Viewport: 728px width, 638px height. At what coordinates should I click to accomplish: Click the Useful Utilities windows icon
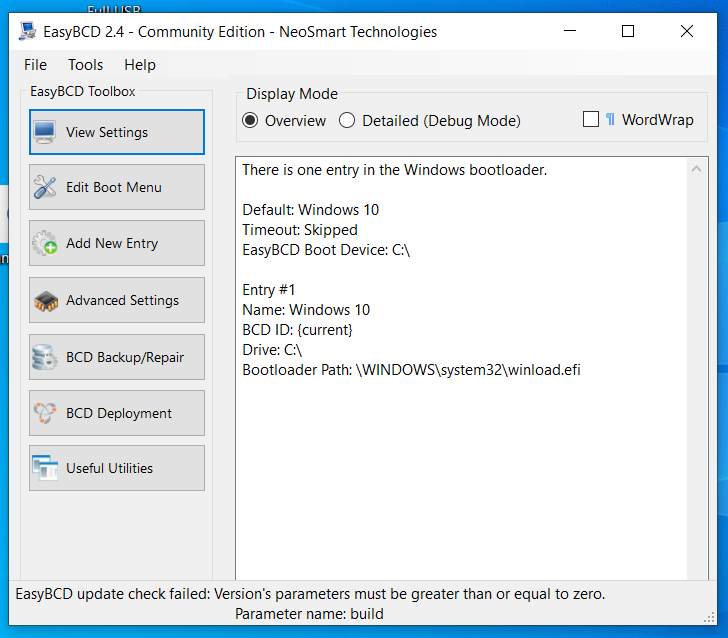tap(45, 468)
